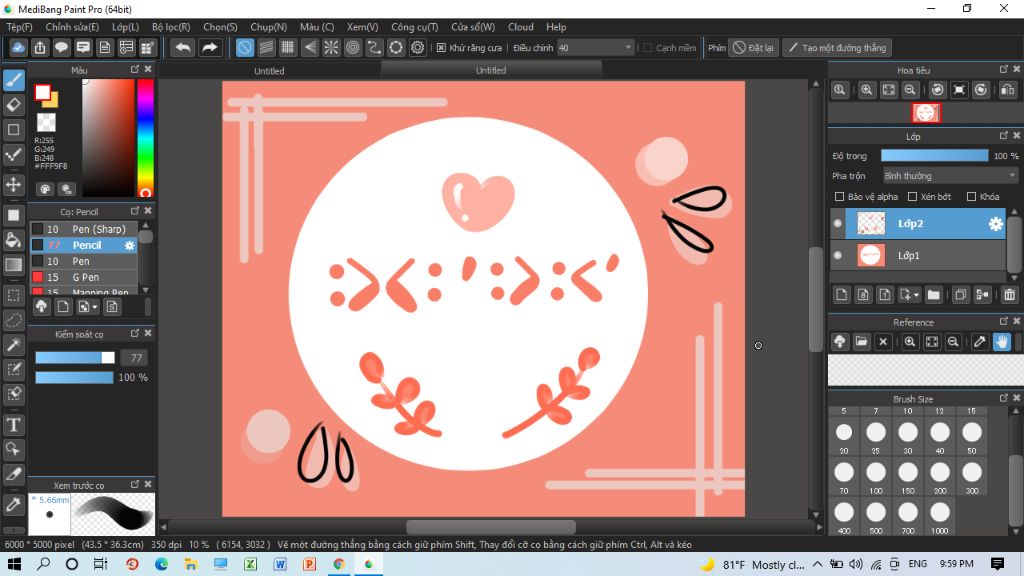The height and width of the screenshot is (576, 1024).
Task: Open Lớp2 layer settings gear
Action: (995, 224)
